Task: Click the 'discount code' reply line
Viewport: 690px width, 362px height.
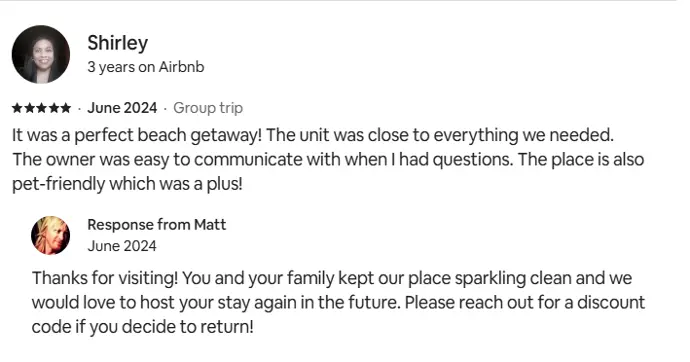Action: 143,327
